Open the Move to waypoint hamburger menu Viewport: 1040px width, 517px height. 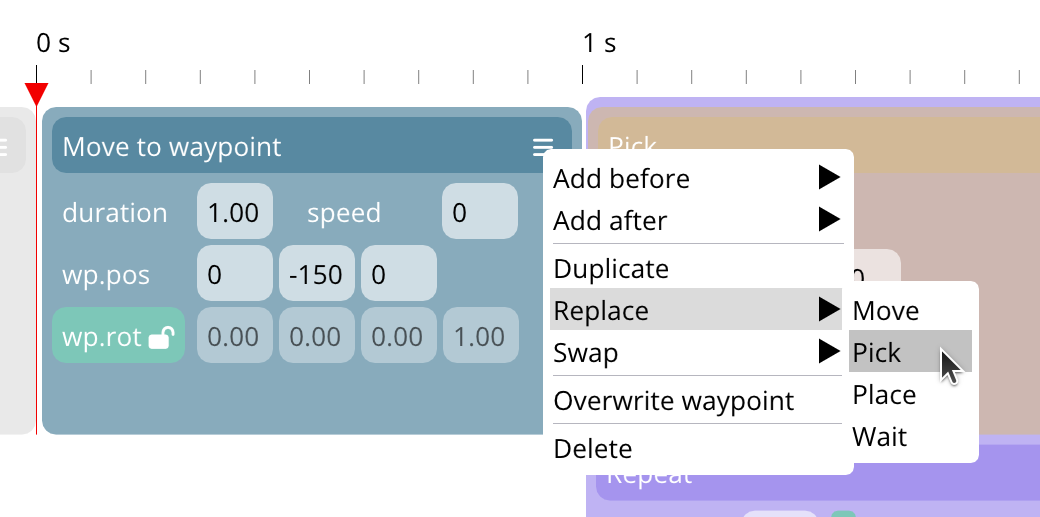coord(542,148)
